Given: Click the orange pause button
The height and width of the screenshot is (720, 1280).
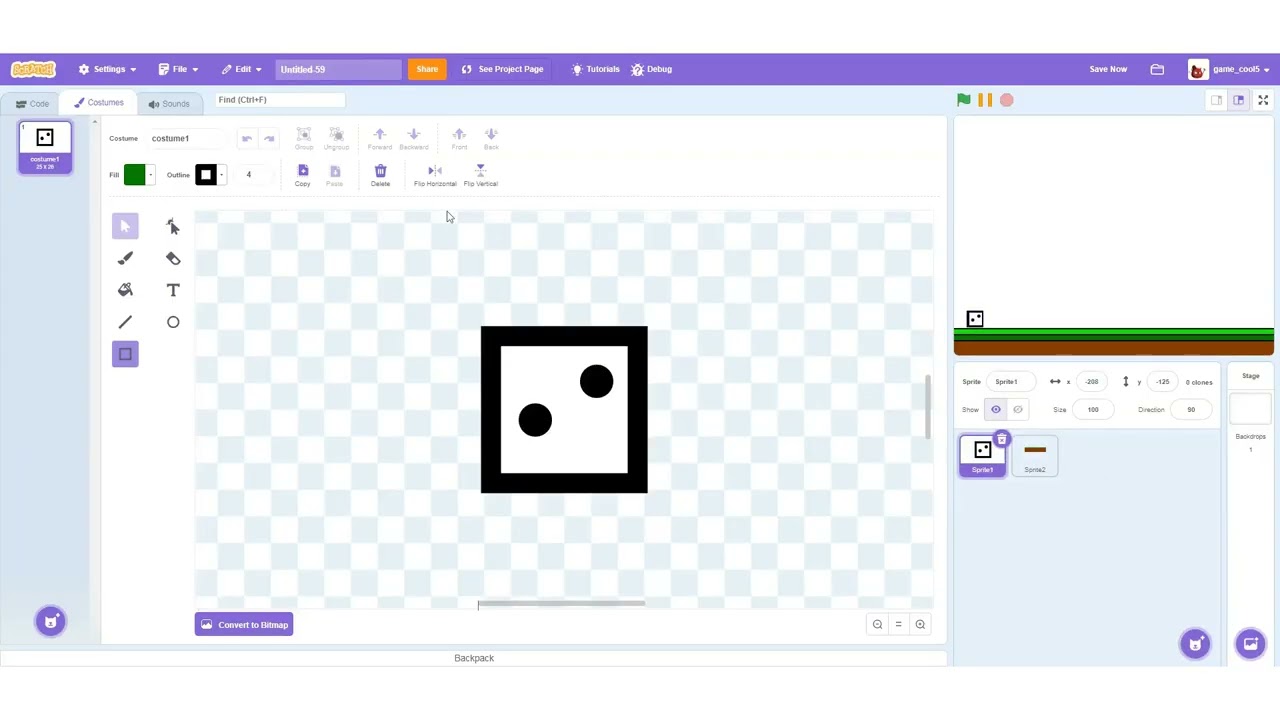Looking at the screenshot, I should pyautogui.click(x=985, y=100).
